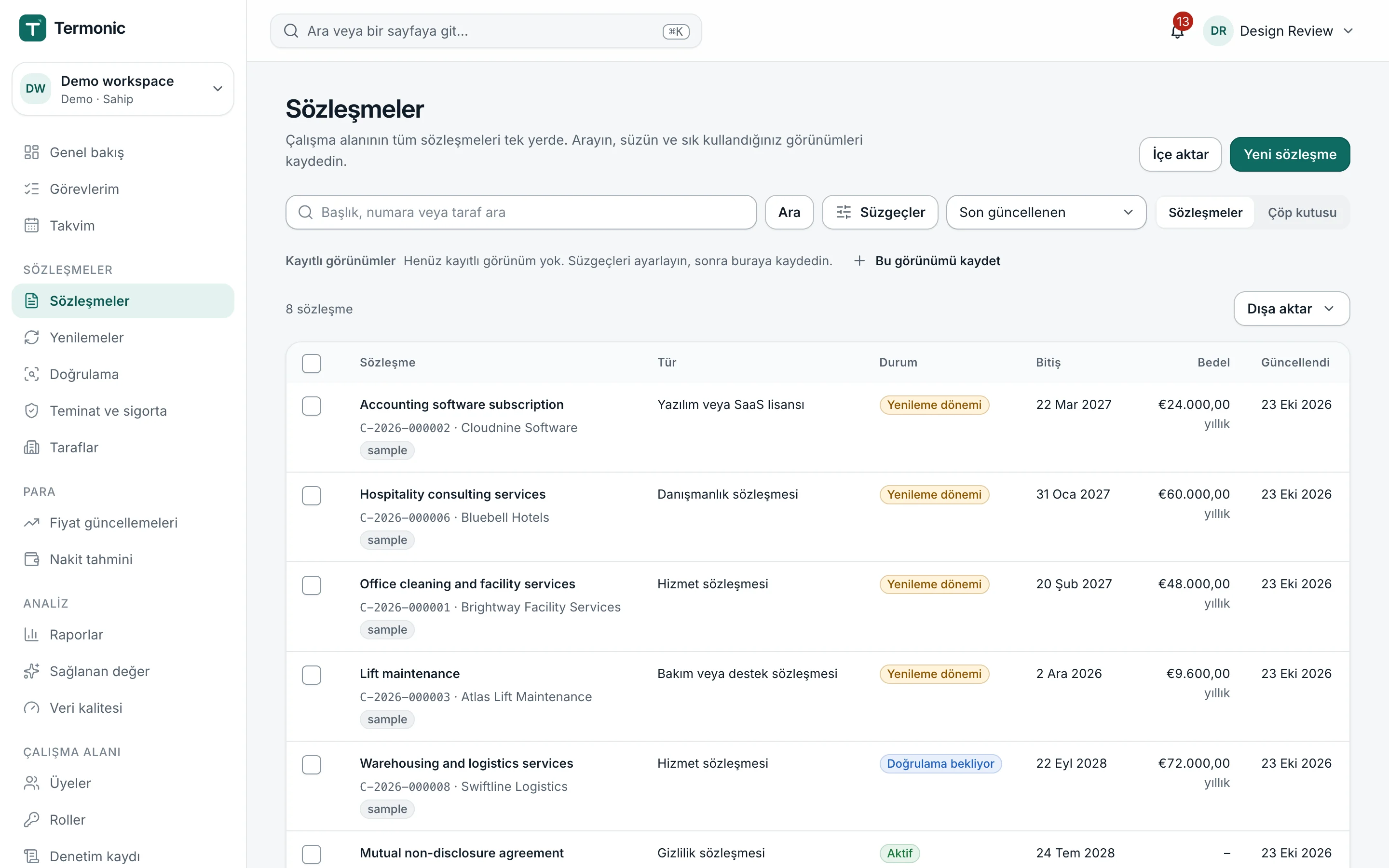This screenshot has width=1389, height=868.
Task: Check Warehousing and logistics services checkbox
Action: tap(312, 765)
